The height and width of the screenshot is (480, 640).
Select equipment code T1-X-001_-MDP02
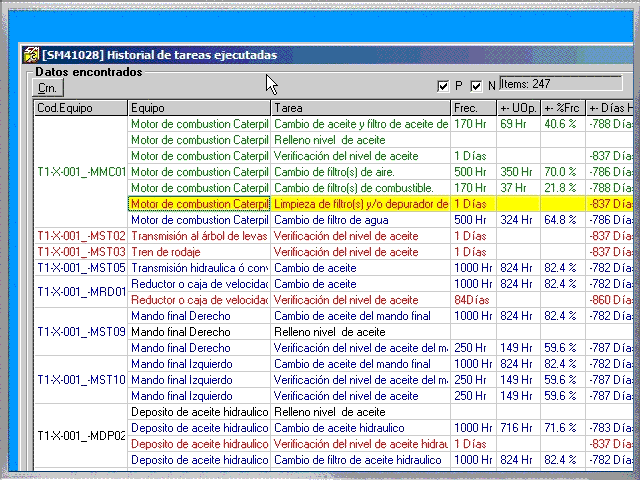(x=81, y=436)
